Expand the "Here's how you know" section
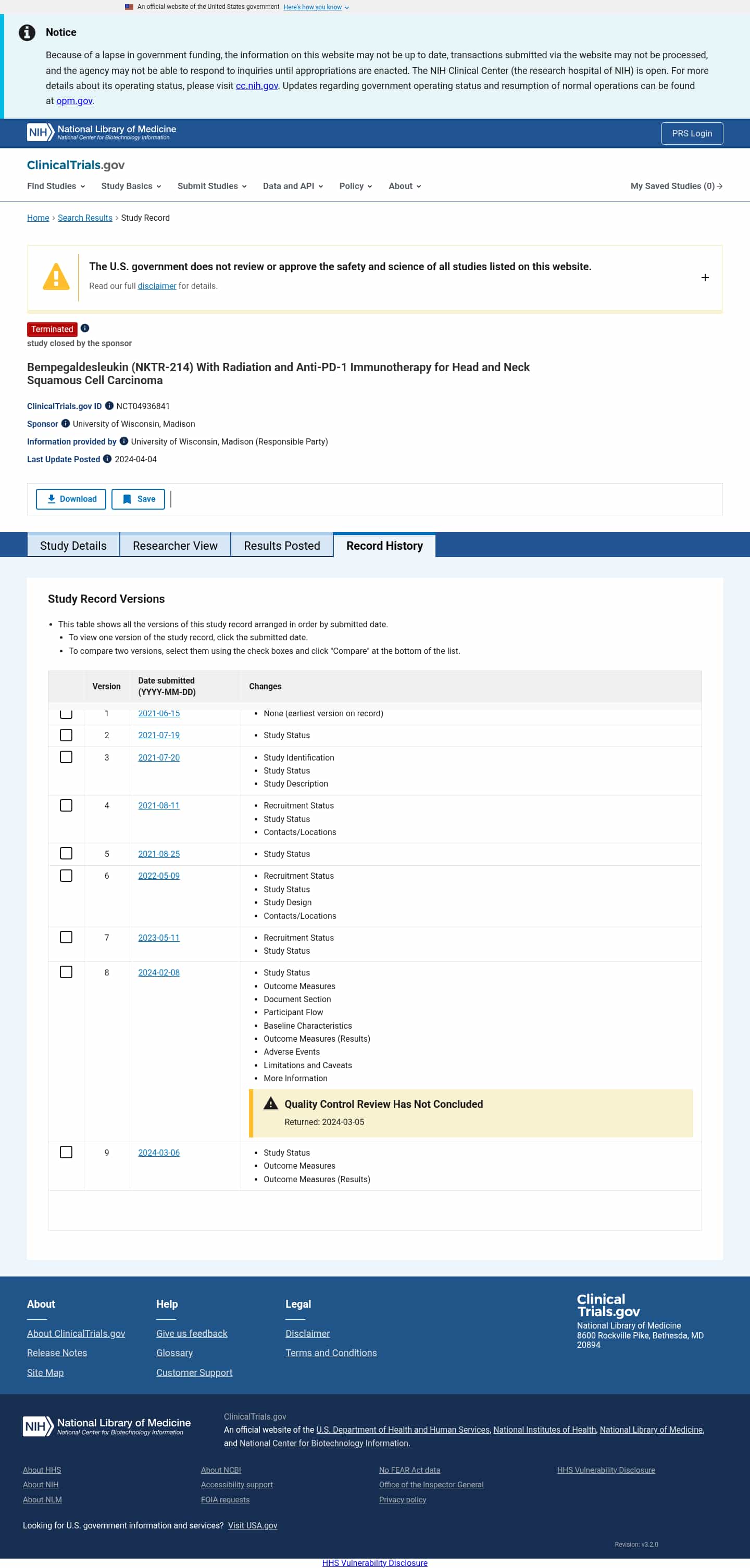750x1568 pixels. [x=316, y=7]
